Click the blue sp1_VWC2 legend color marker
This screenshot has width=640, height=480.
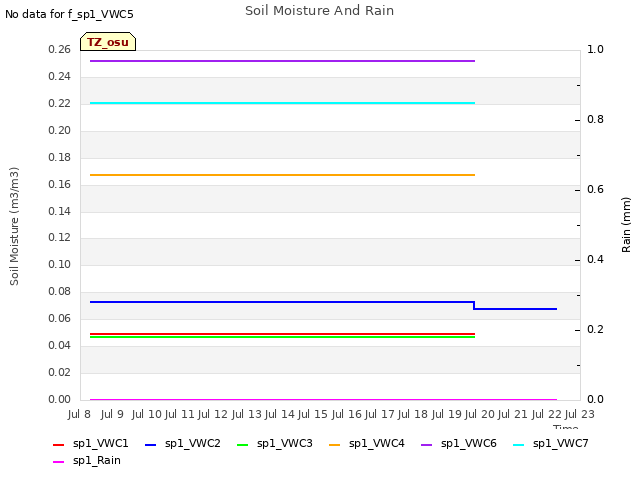(151, 445)
